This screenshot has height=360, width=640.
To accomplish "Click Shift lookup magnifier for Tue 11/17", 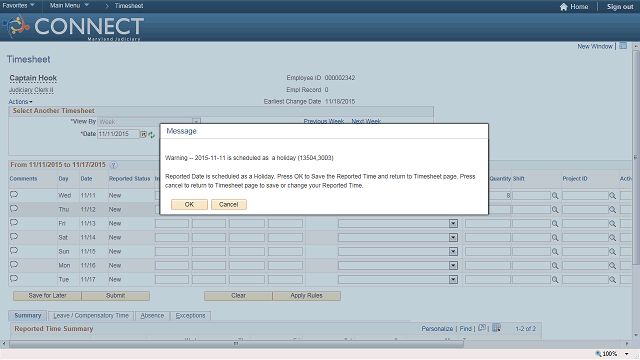I will click(555, 280).
